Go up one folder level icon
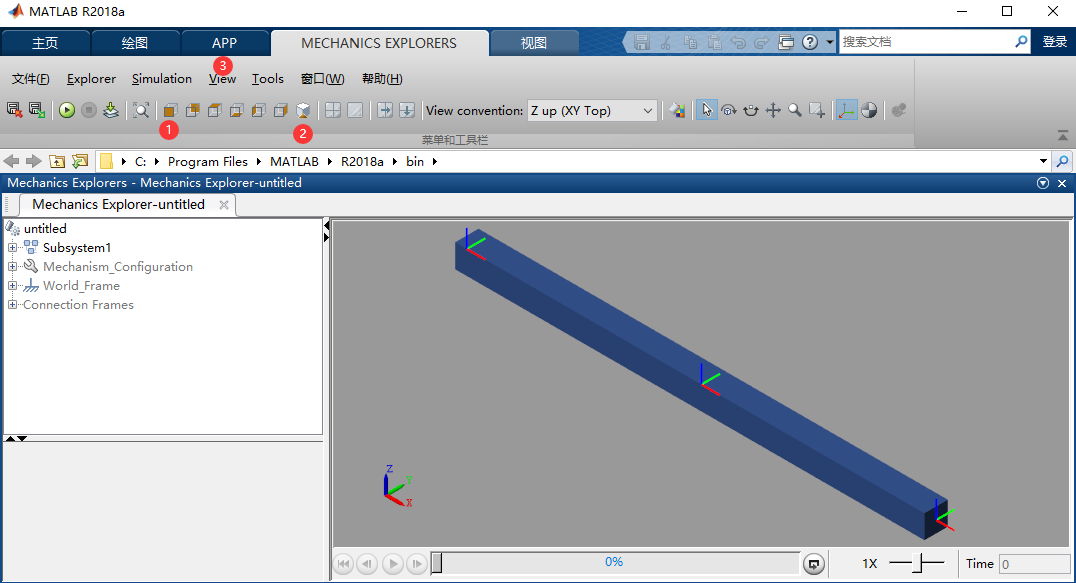Screen dimensions: 1076x583 pyautogui.click(x=57, y=161)
